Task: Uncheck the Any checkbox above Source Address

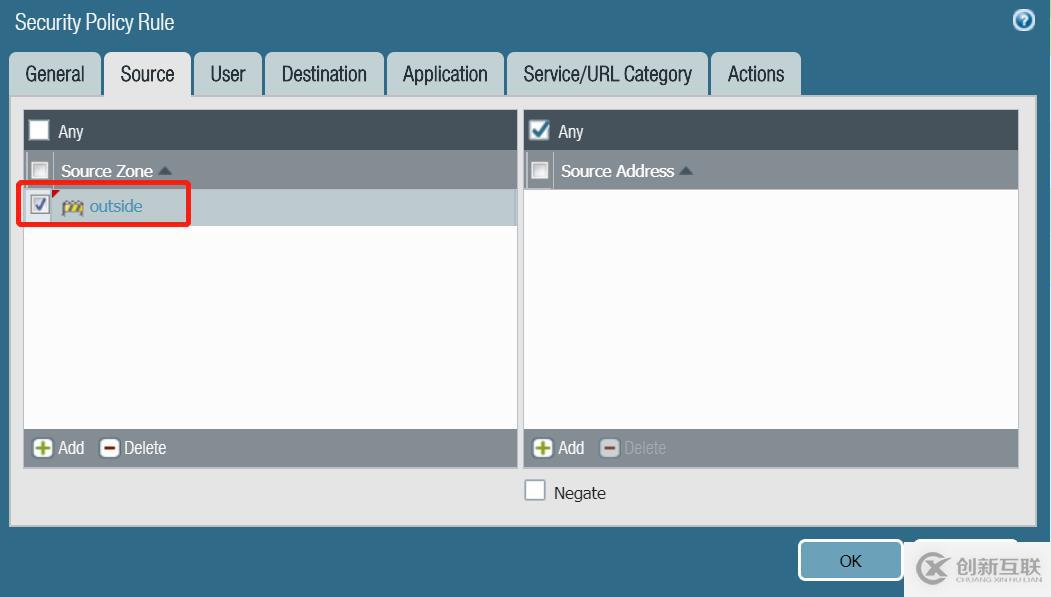Action: click(x=539, y=130)
